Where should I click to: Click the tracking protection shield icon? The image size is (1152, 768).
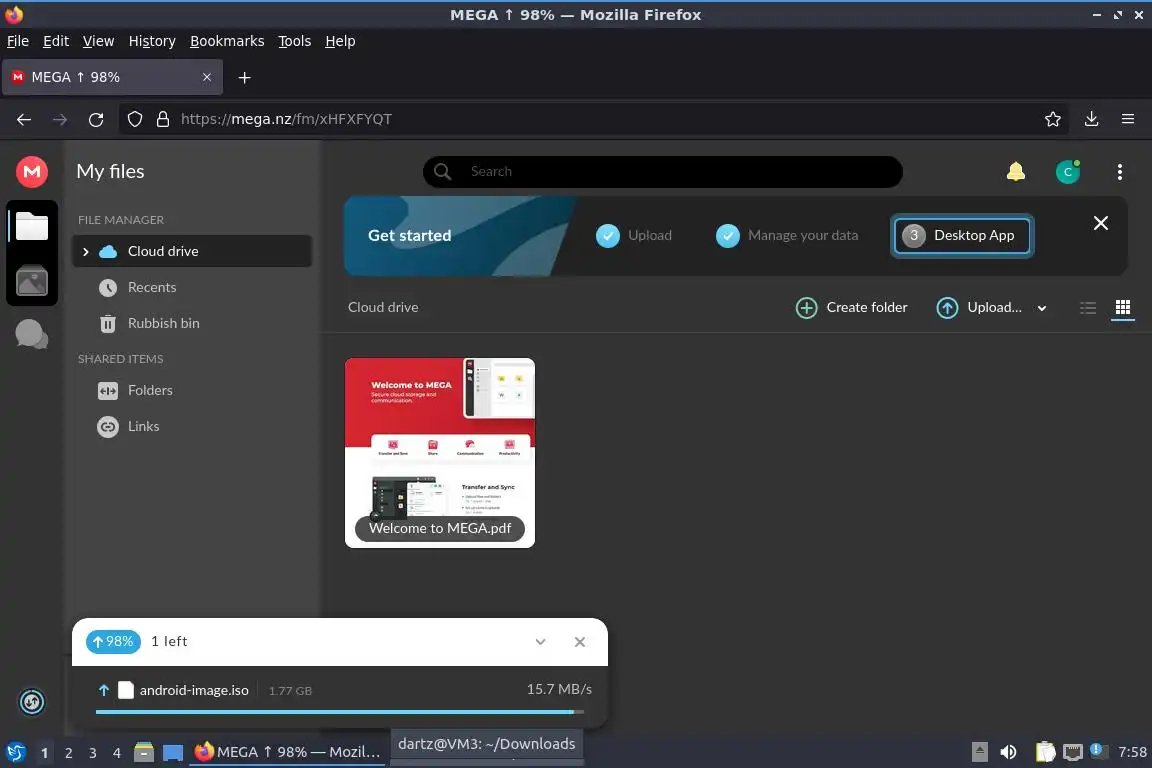point(134,120)
